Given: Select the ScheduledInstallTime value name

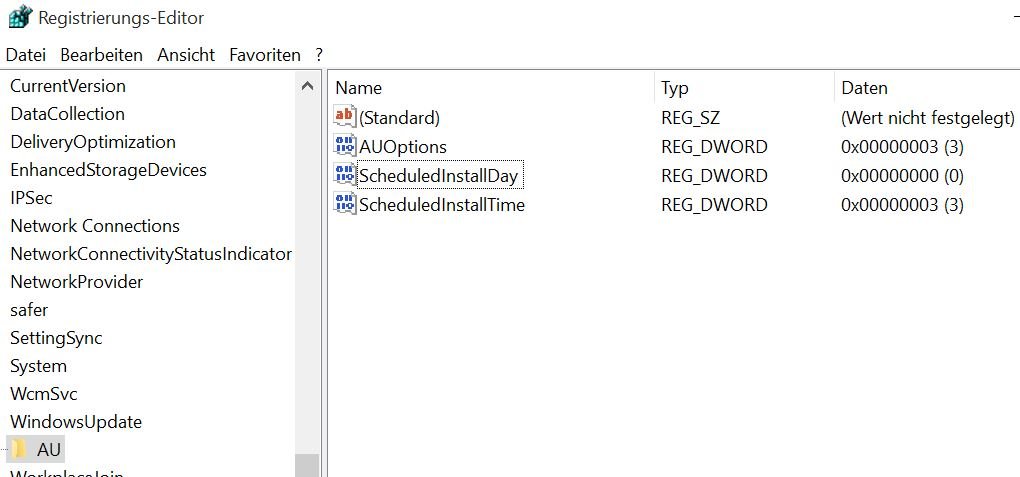Looking at the screenshot, I should 442,205.
